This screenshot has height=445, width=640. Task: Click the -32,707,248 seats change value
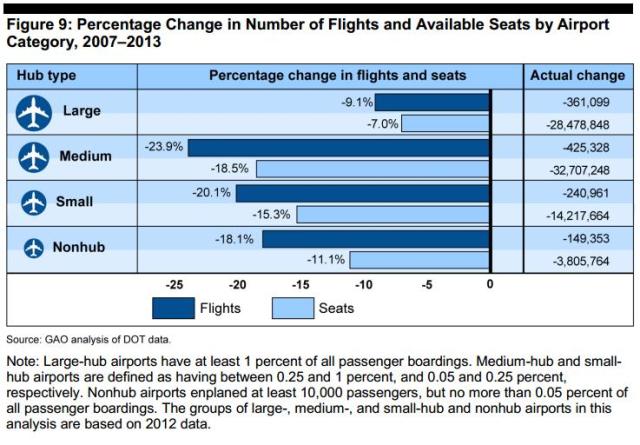point(580,169)
